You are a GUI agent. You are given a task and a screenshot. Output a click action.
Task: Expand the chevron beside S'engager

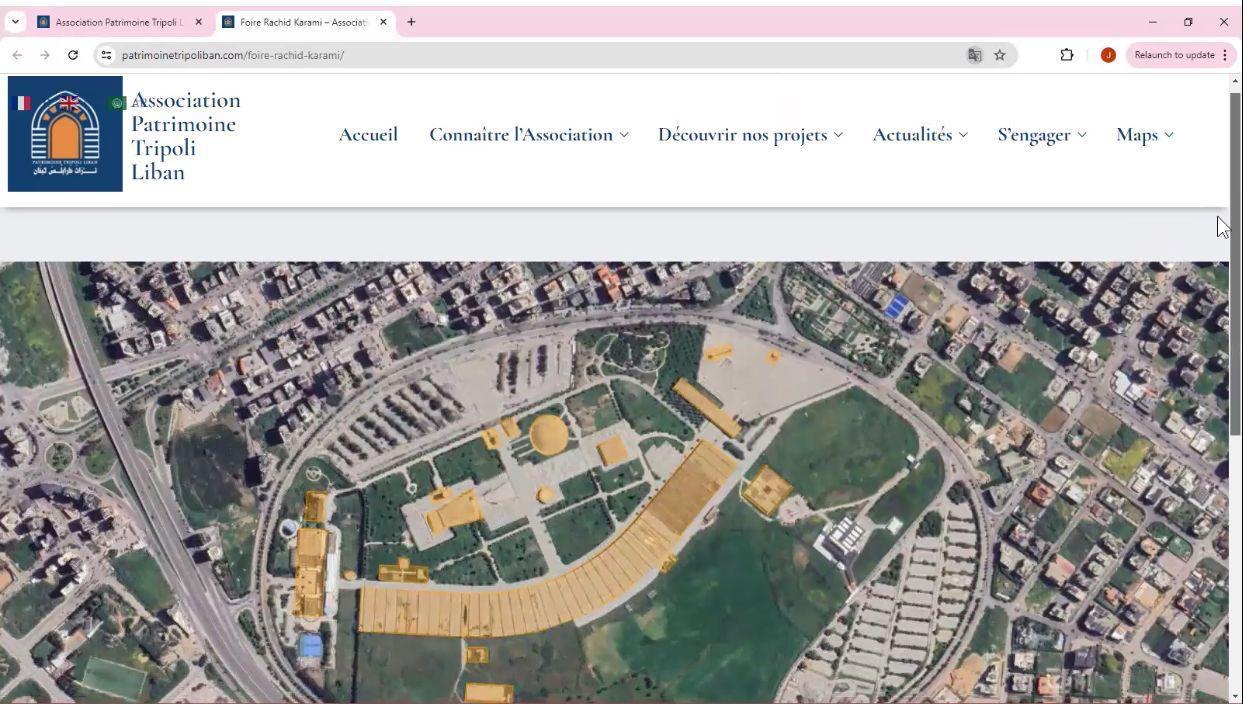pyautogui.click(x=1081, y=135)
